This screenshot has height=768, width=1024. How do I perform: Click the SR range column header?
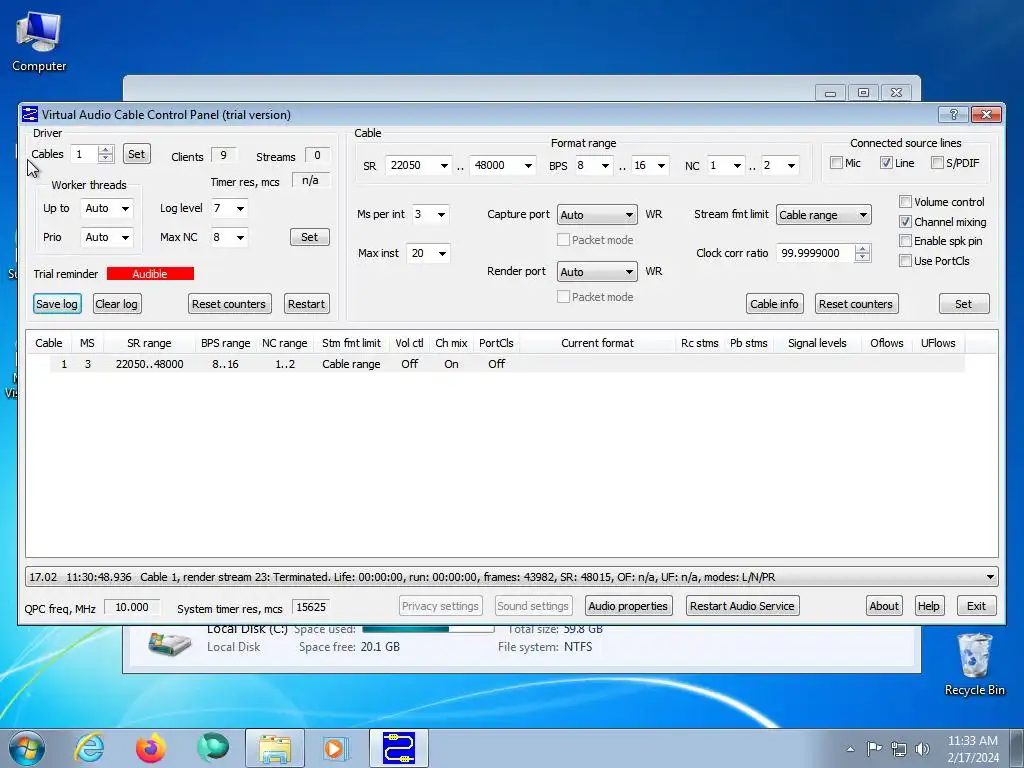pyautogui.click(x=149, y=343)
